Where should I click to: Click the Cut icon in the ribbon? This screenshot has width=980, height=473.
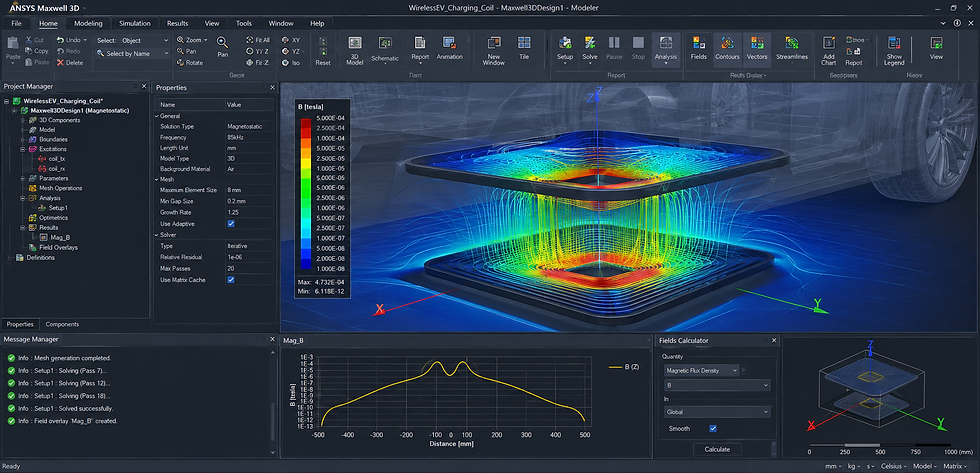pyautogui.click(x=29, y=40)
